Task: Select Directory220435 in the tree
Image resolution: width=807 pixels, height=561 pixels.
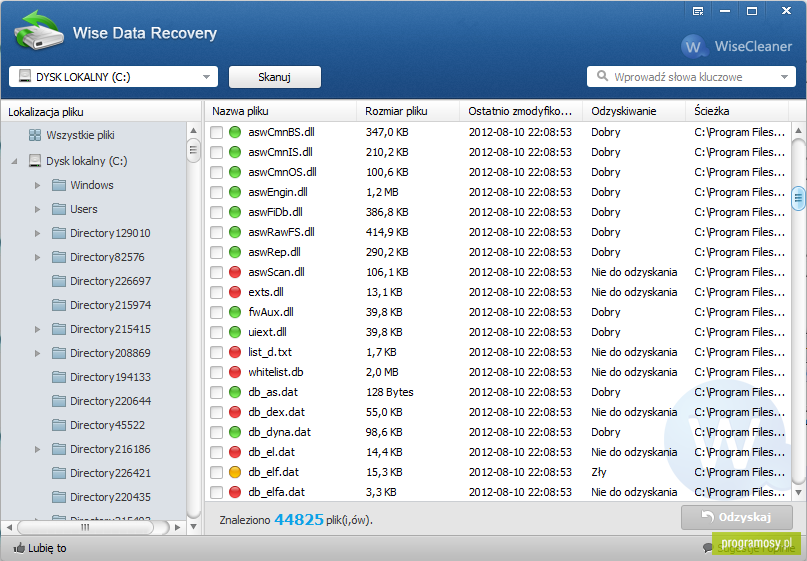Action: 110,497
